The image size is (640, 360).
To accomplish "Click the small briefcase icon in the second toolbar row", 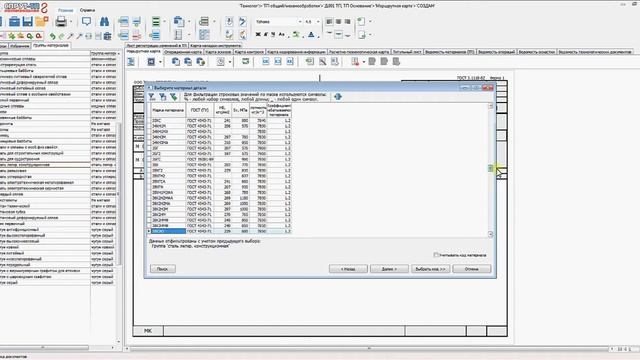I will [107, 36].
